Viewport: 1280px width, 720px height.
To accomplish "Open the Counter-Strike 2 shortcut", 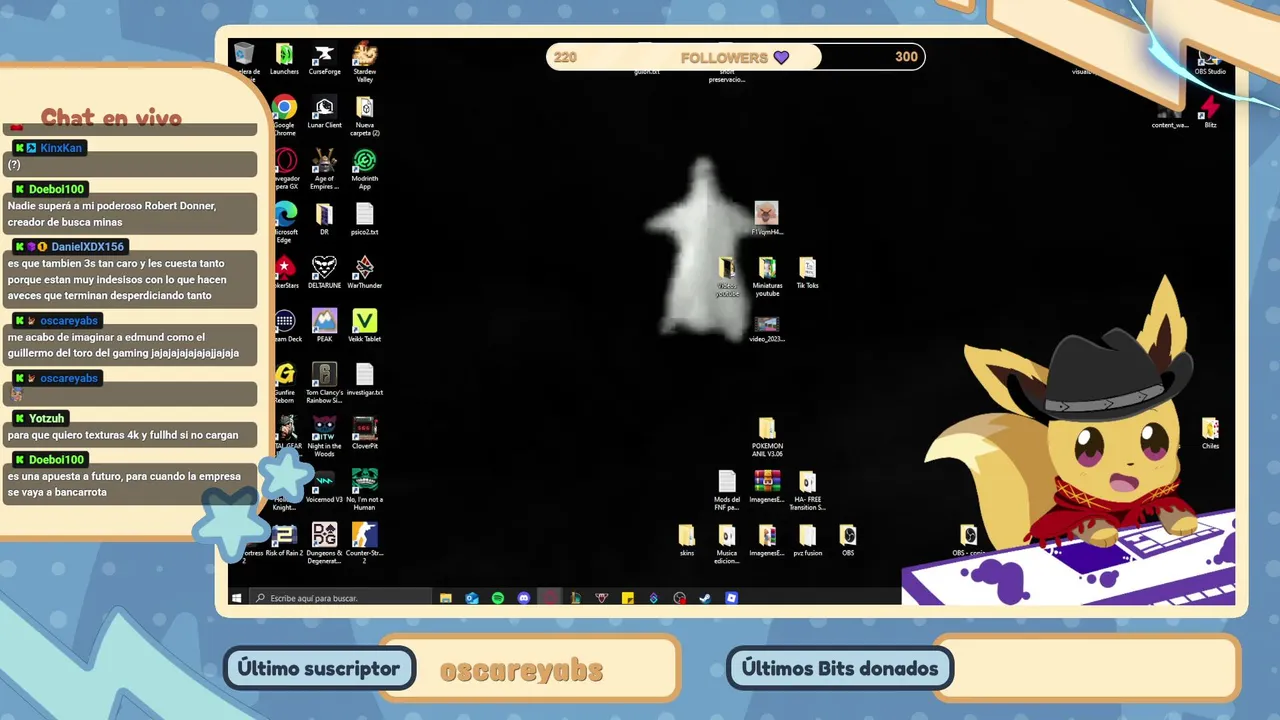I will (x=364, y=544).
